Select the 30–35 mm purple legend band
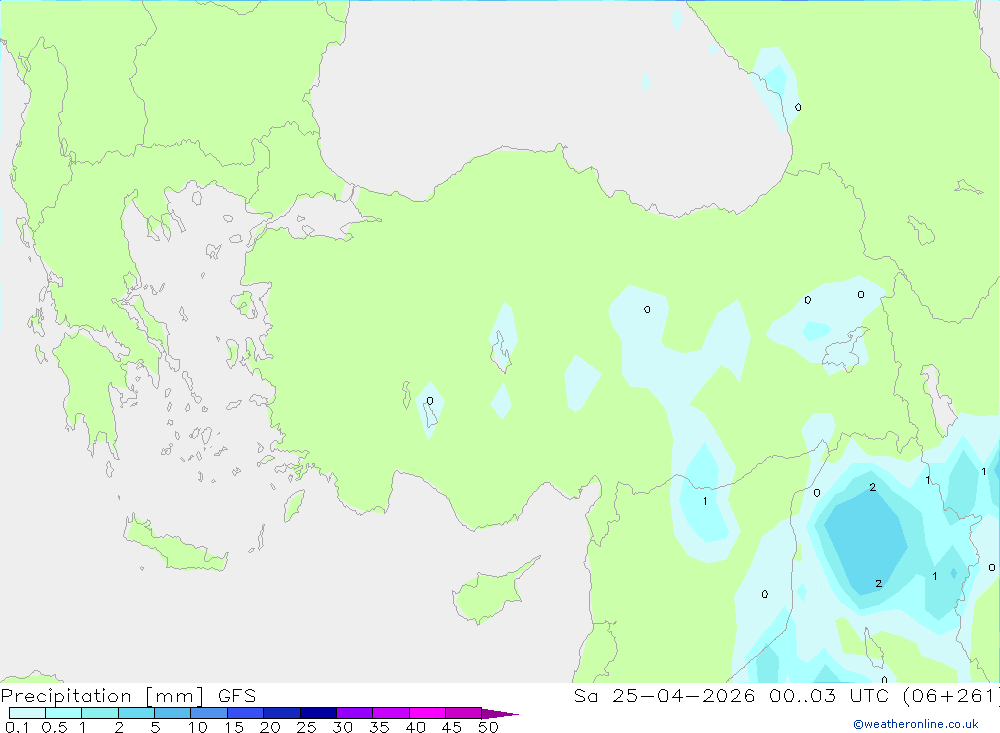Image resolution: width=1000 pixels, height=733 pixels. point(355,713)
